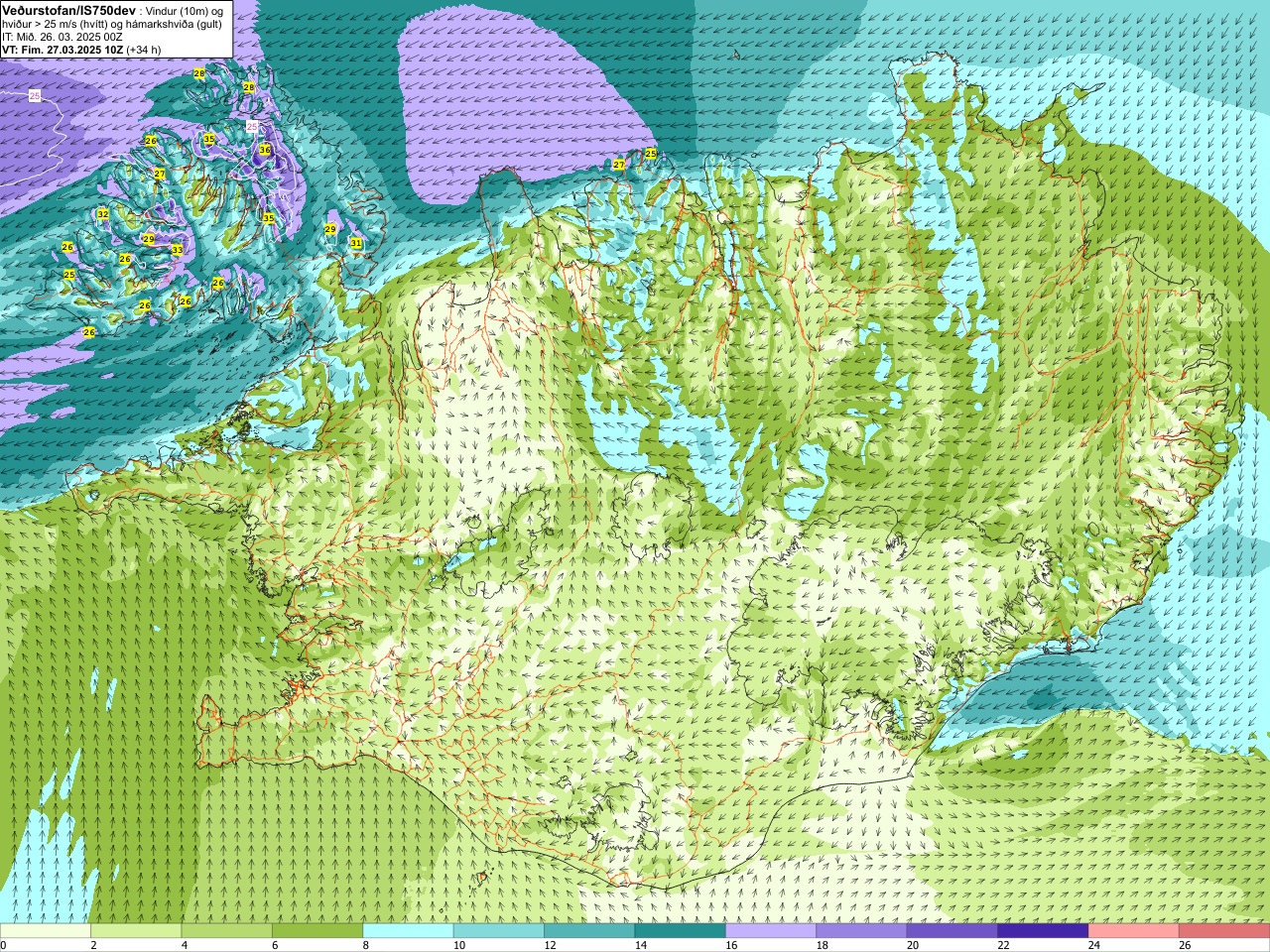
Task: Click the legend scale number 16
Action: [731, 945]
